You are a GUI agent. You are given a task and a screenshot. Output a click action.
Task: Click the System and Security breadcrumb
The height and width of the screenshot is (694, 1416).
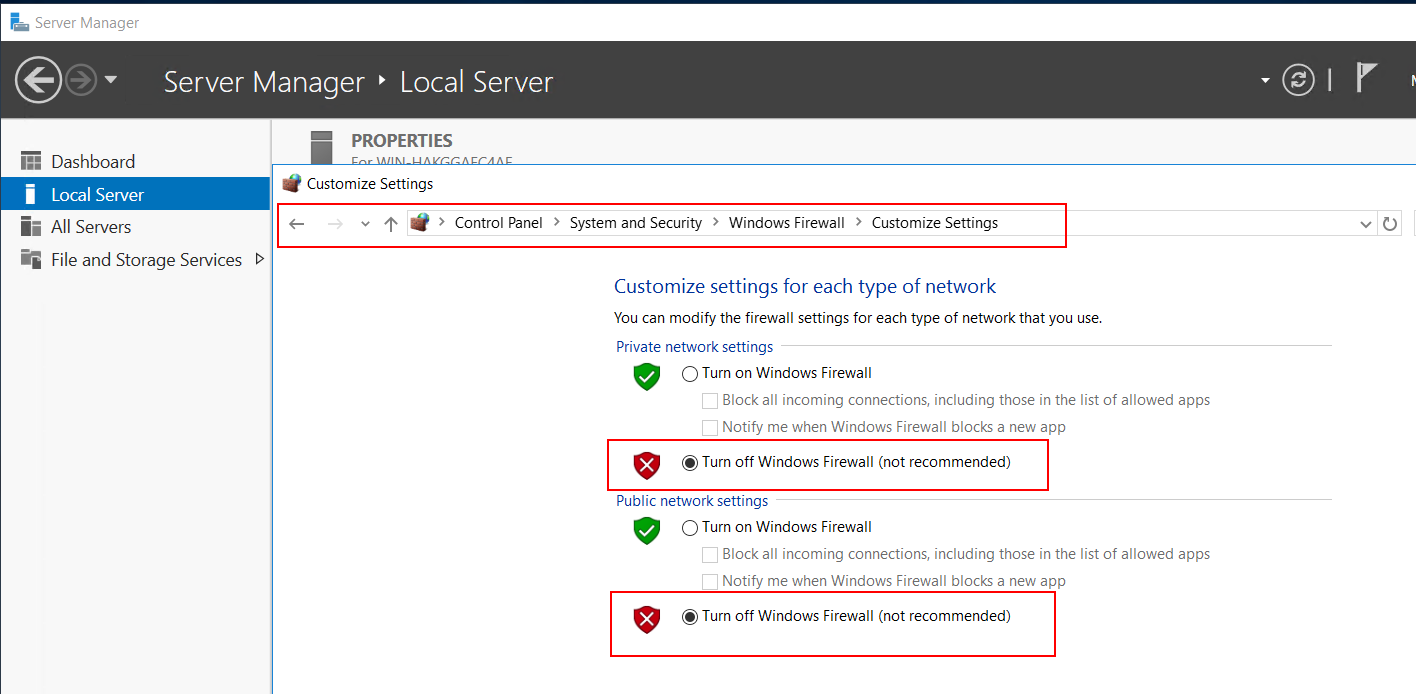coord(636,223)
